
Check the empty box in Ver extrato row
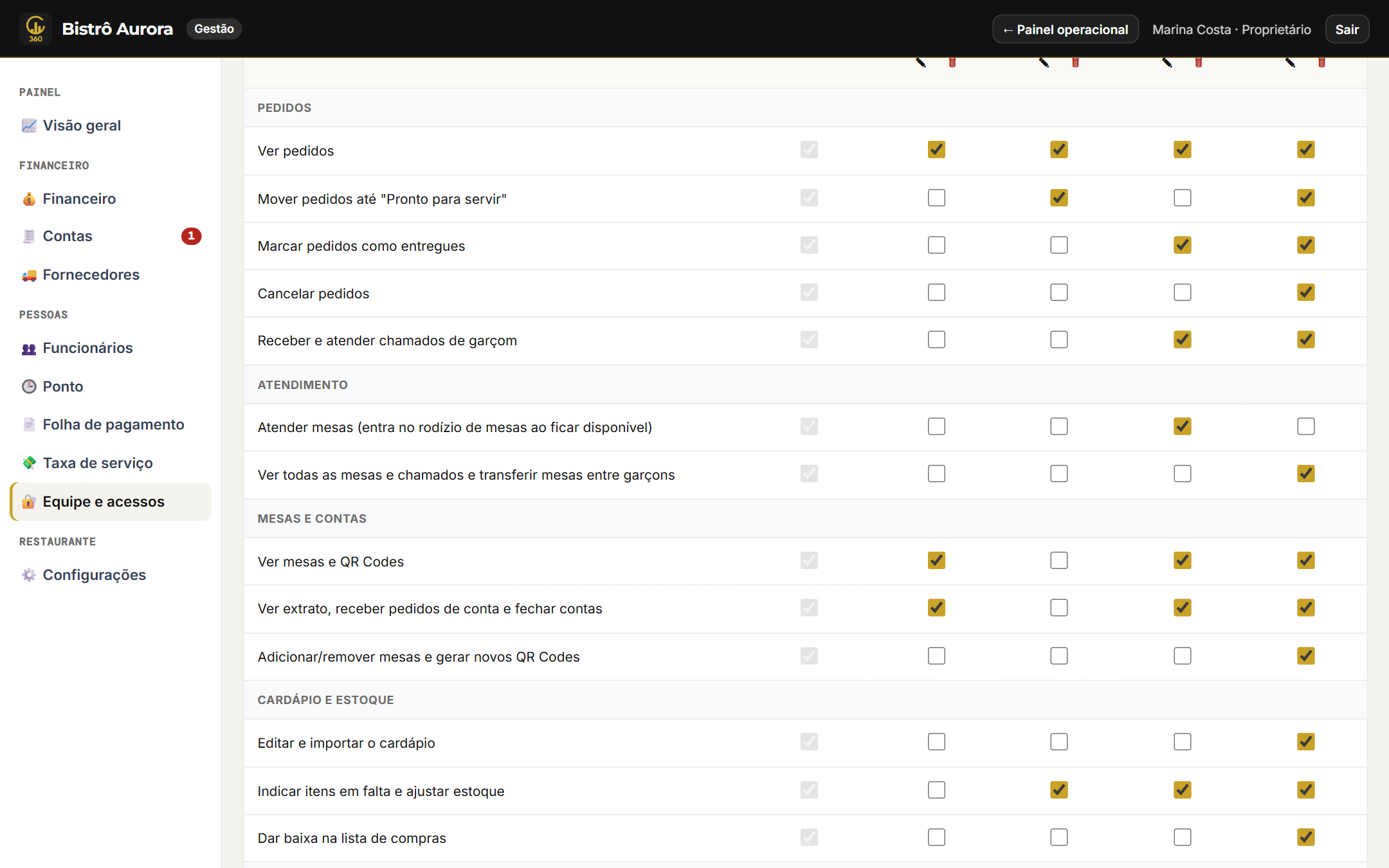(x=1058, y=608)
